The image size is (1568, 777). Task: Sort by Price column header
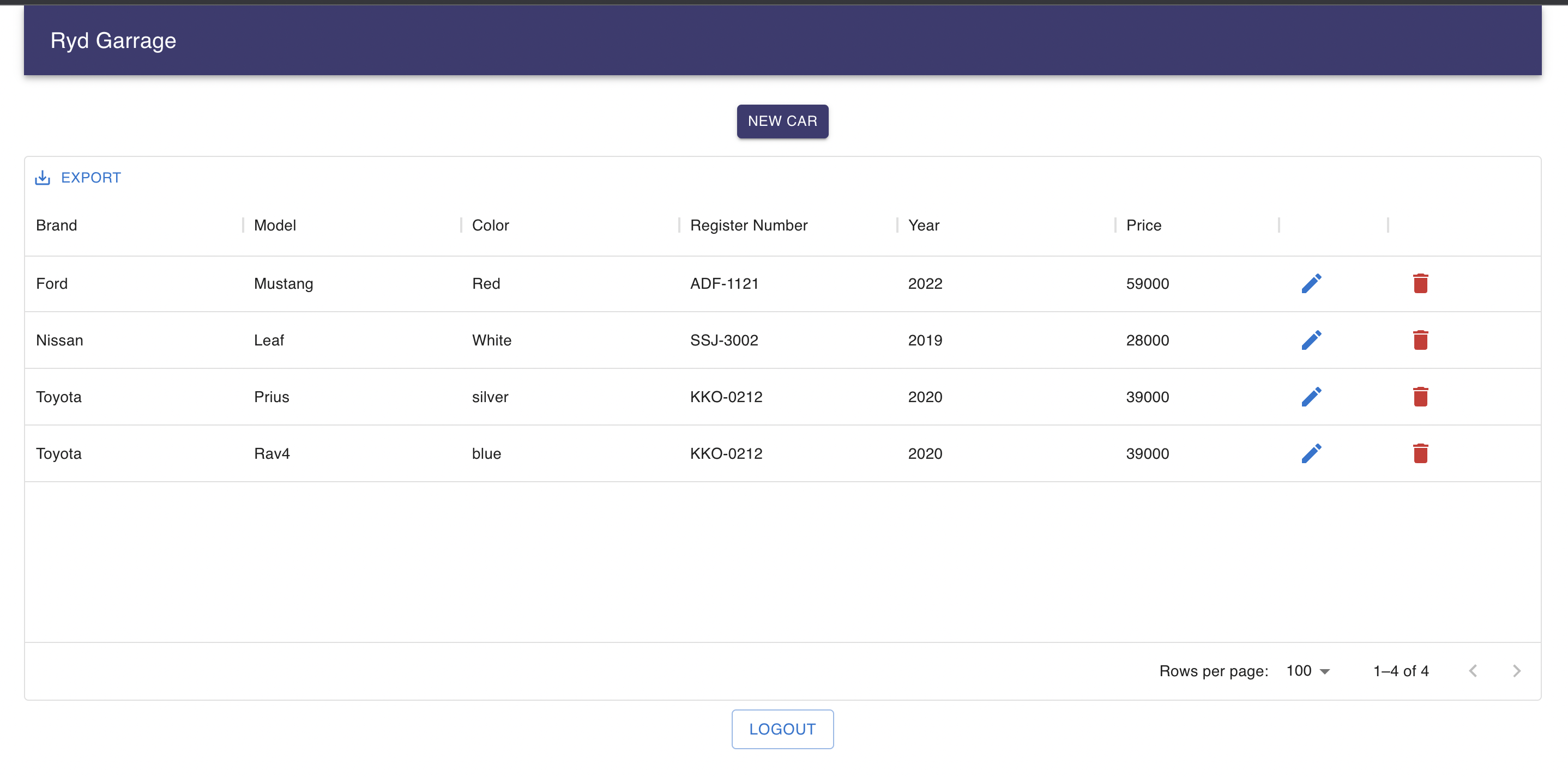1143,225
